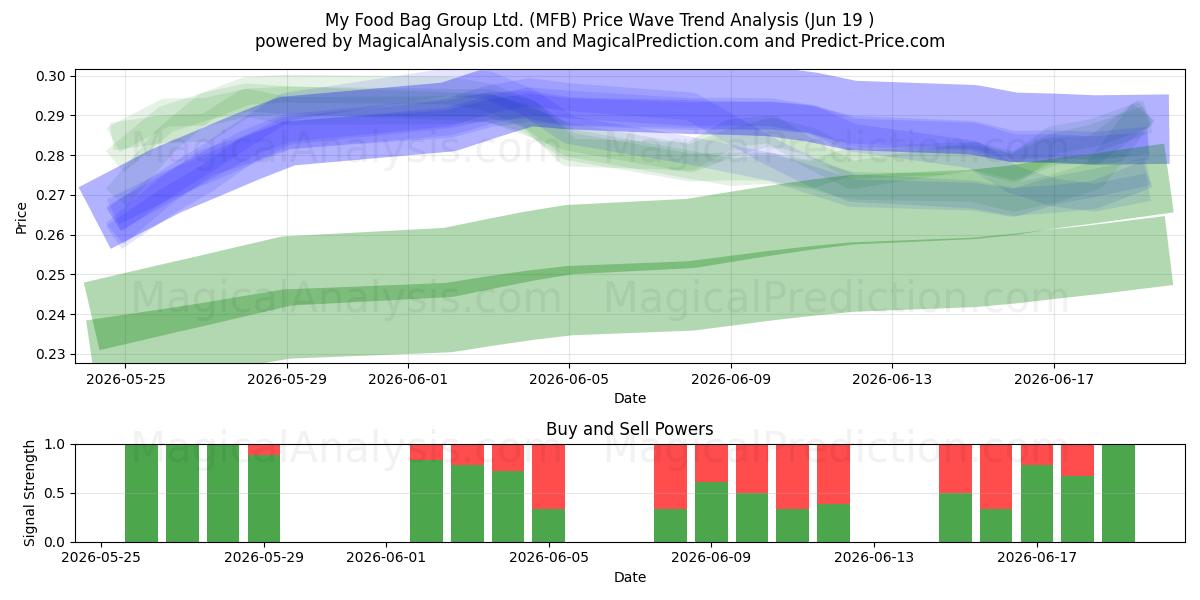Click the 0.27 price tick label

(x=52, y=195)
